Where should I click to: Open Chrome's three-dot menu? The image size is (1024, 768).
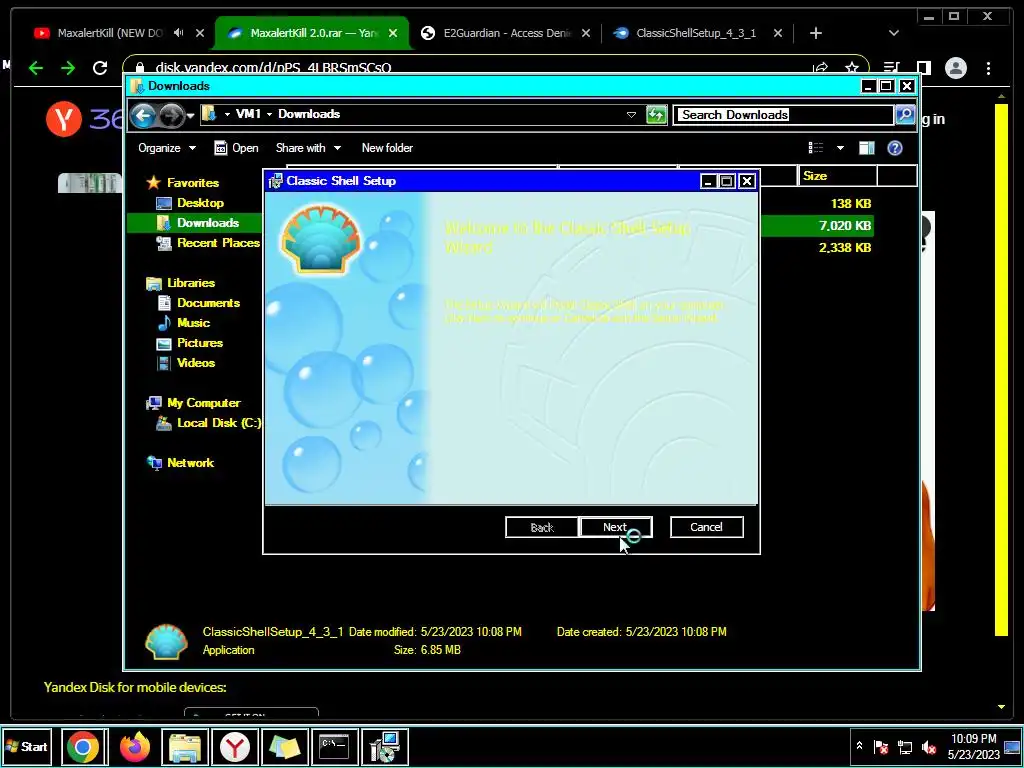pyautogui.click(x=988, y=68)
